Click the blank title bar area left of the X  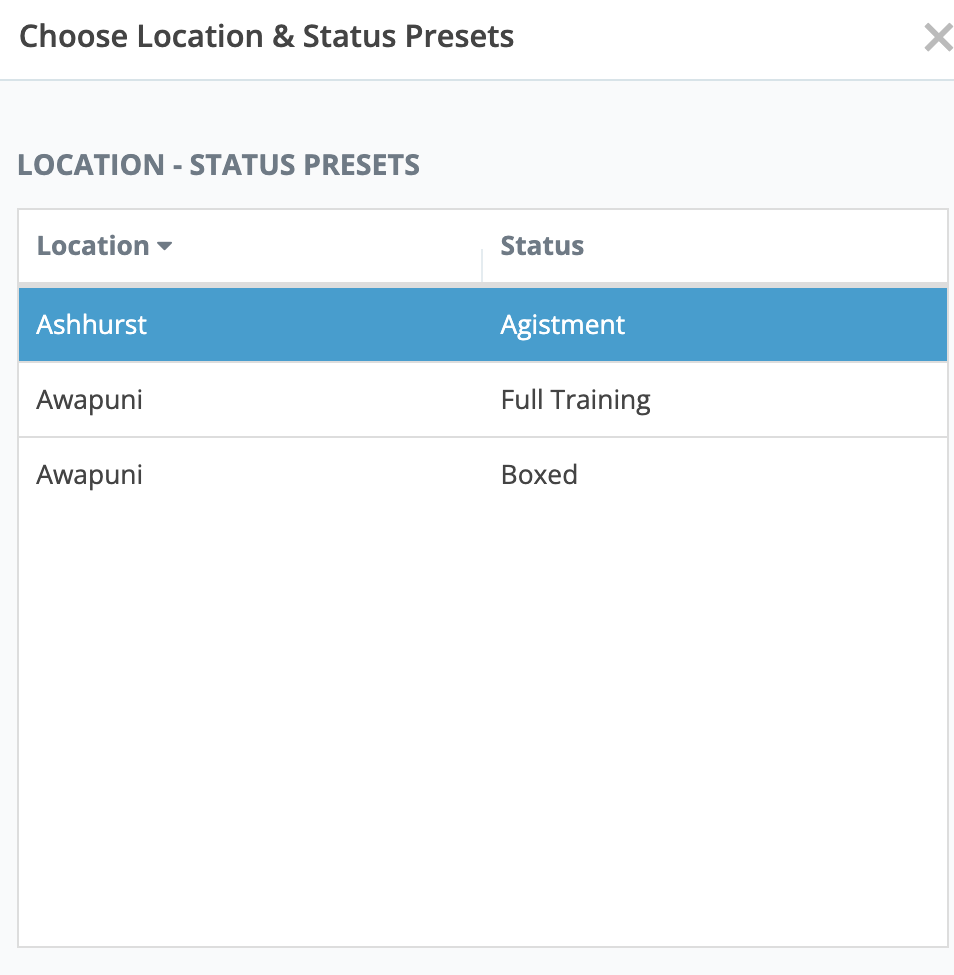coord(720,38)
